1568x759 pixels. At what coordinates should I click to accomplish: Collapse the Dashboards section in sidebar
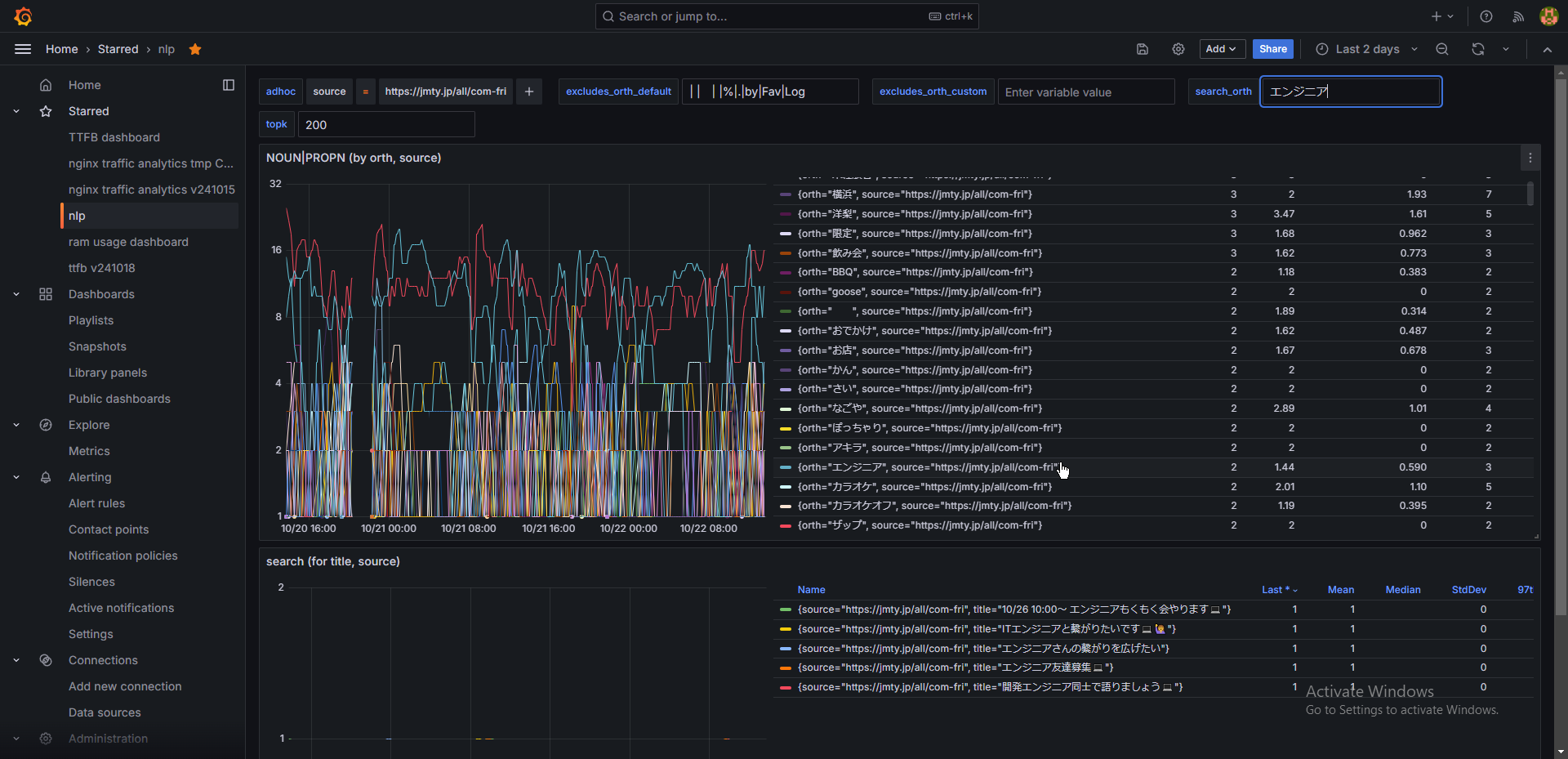[x=16, y=294]
